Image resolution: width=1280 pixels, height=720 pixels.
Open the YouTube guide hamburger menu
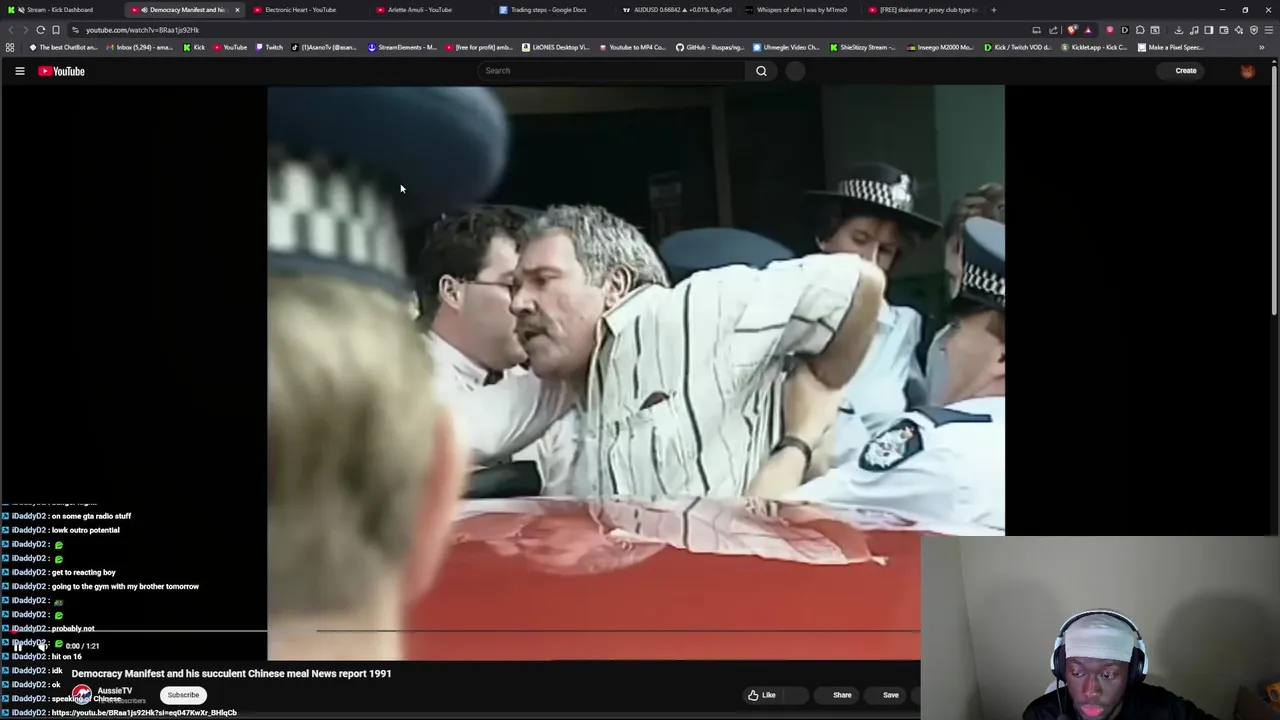click(x=19, y=71)
